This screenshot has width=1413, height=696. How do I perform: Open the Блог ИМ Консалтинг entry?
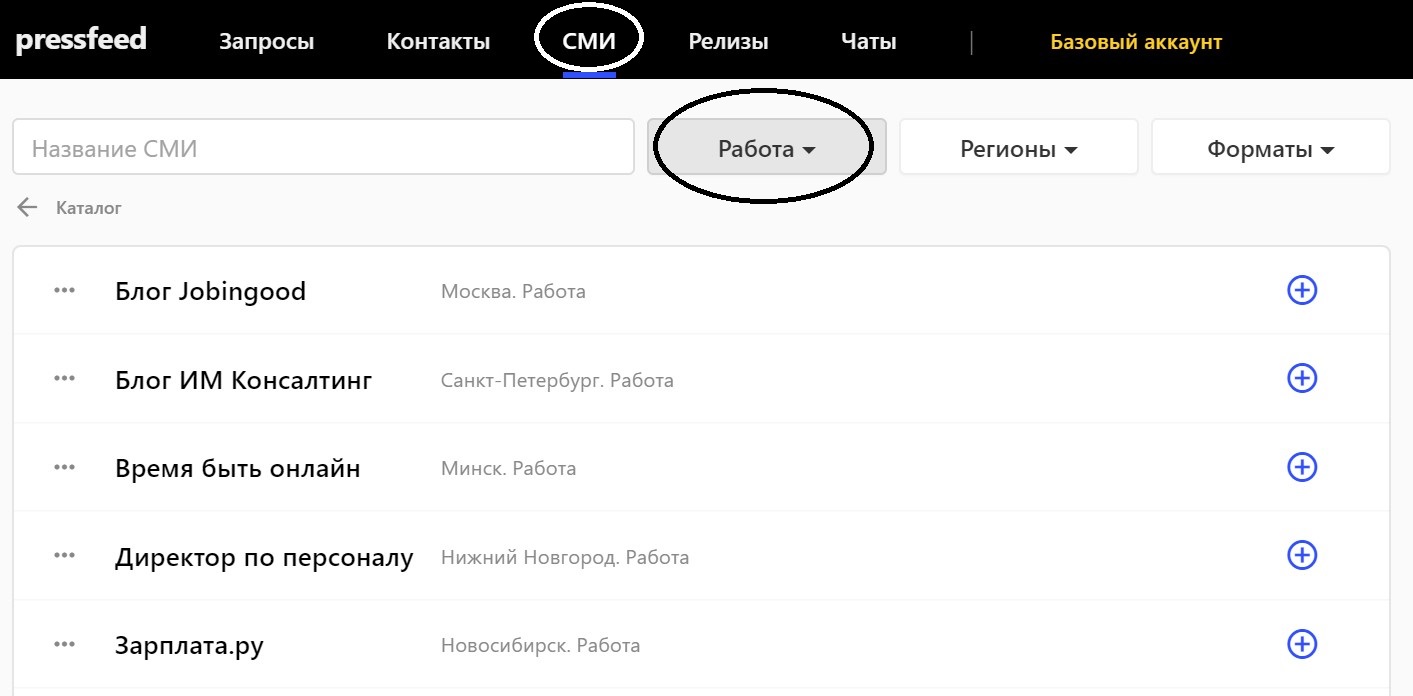pyautogui.click(x=244, y=380)
